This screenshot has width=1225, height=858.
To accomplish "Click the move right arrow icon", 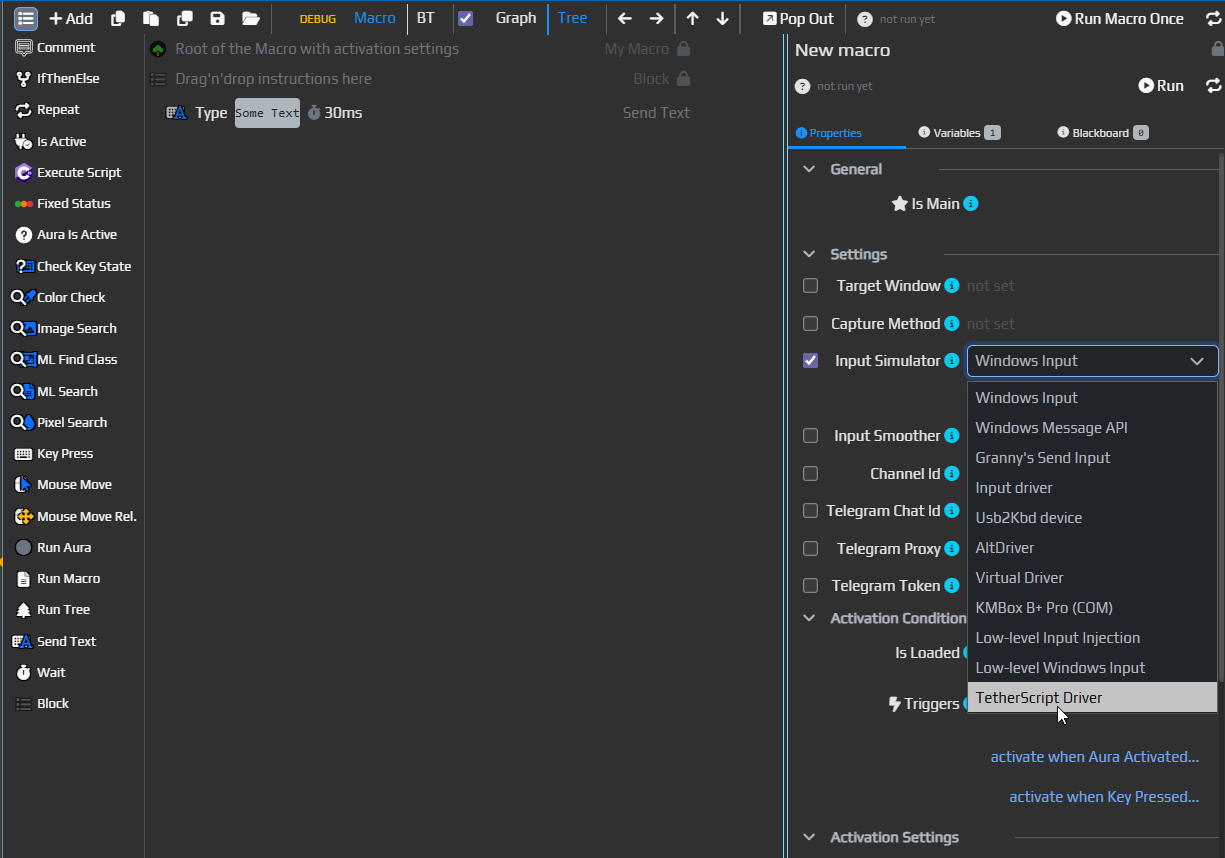I will tap(656, 18).
